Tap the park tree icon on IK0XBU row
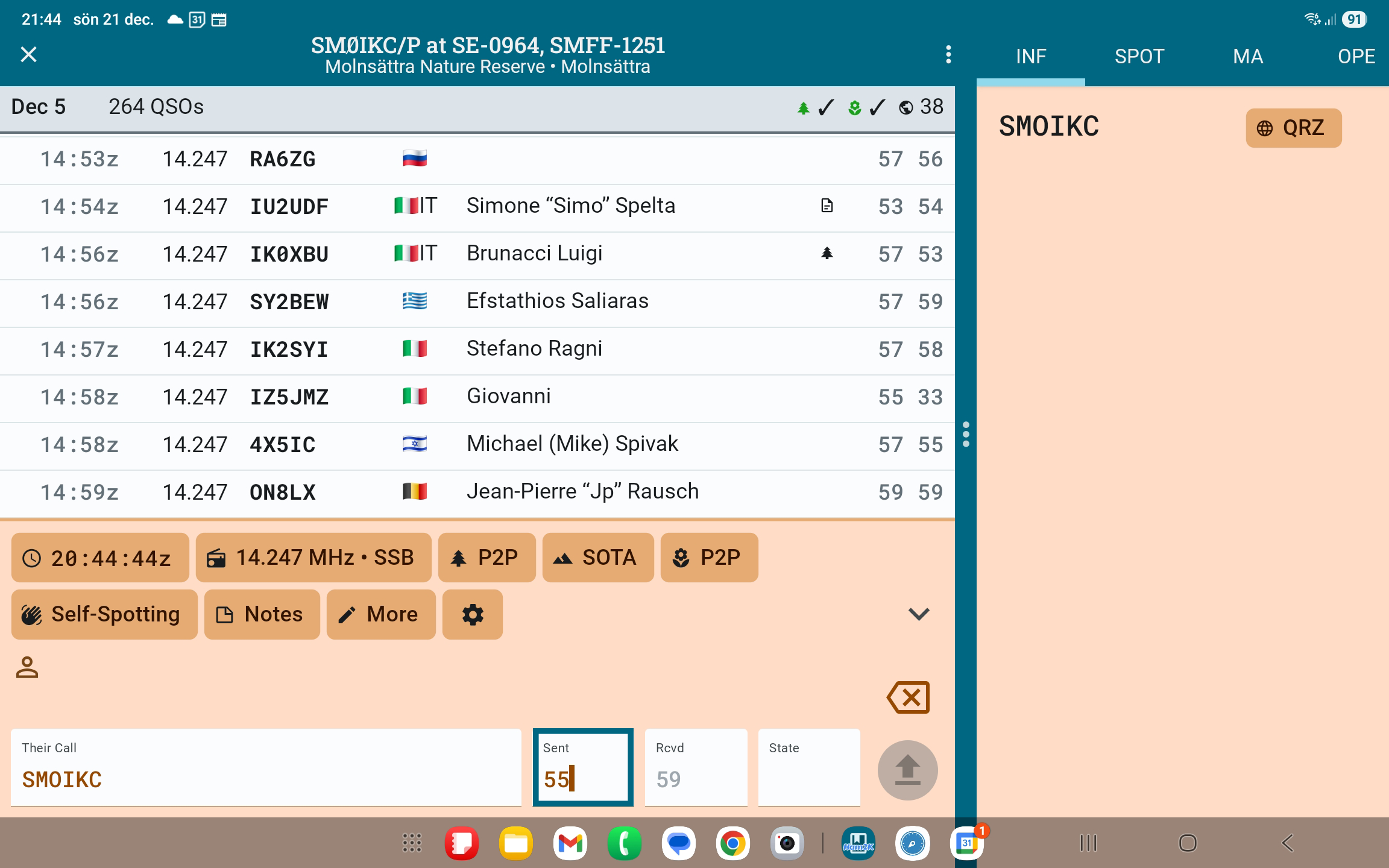Viewport: 1389px width, 868px height. [827, 254]
